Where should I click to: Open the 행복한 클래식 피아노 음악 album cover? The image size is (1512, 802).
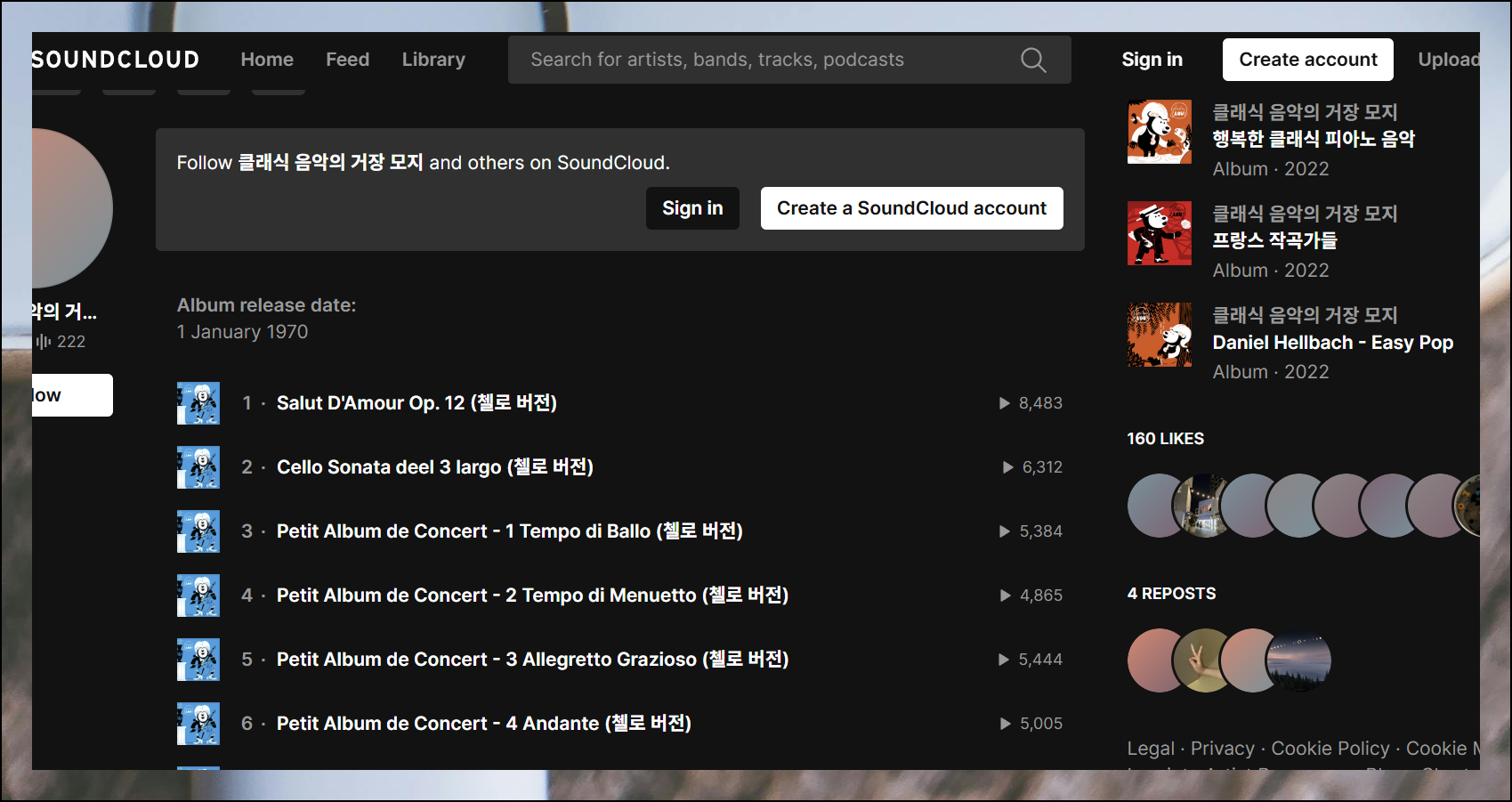click(x=1160, y=132)
